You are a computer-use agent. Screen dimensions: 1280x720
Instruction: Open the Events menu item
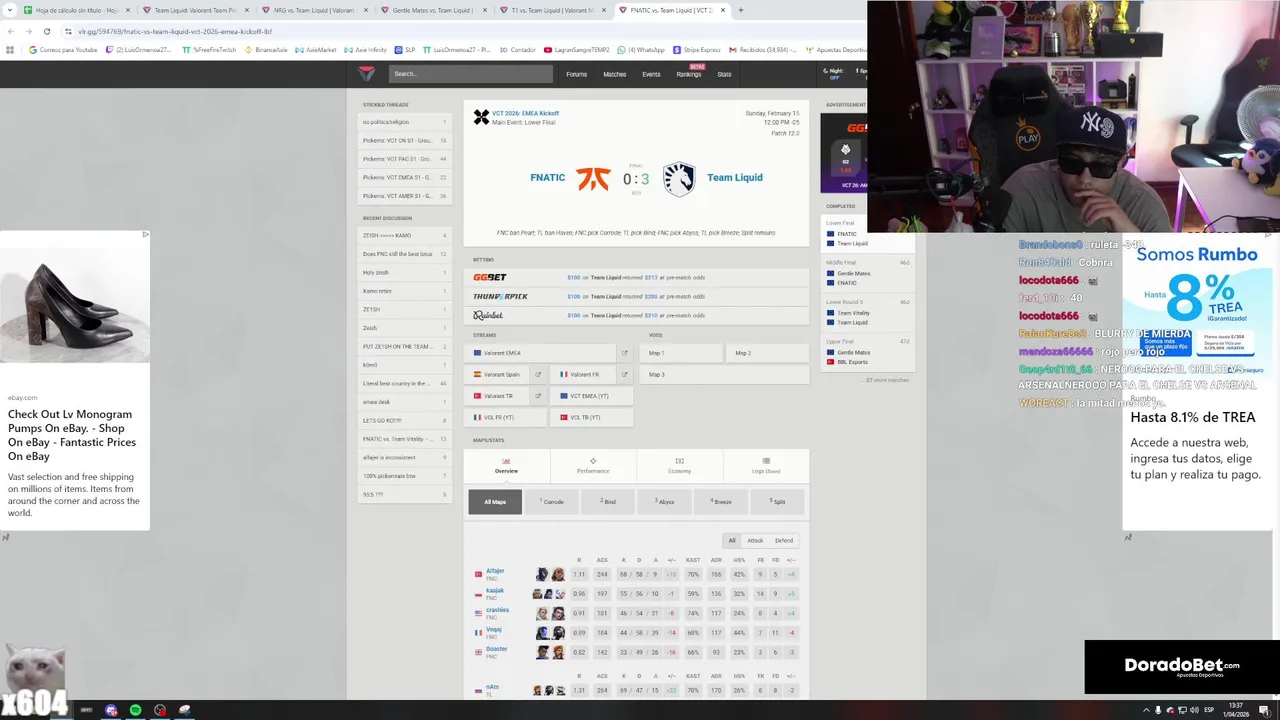(651, 74)
